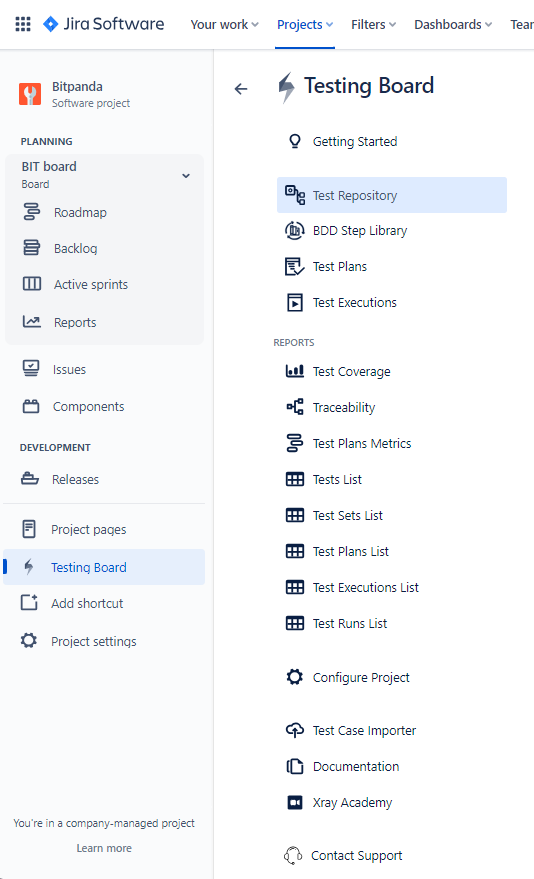Open the Test Executions play icon

click(295, 303)
